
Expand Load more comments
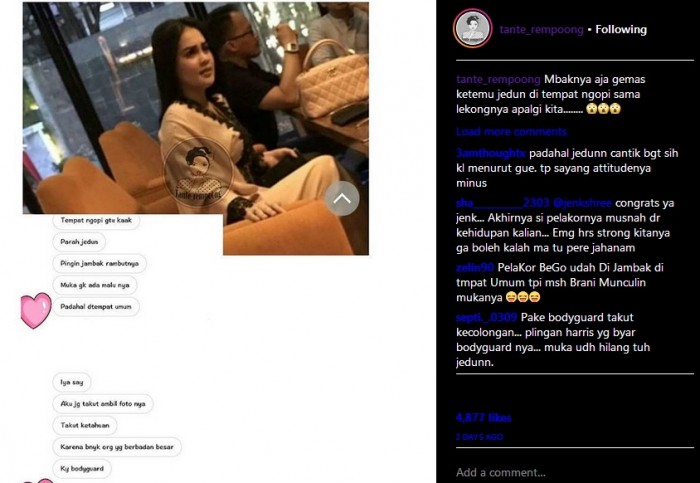tap(511, 132)
